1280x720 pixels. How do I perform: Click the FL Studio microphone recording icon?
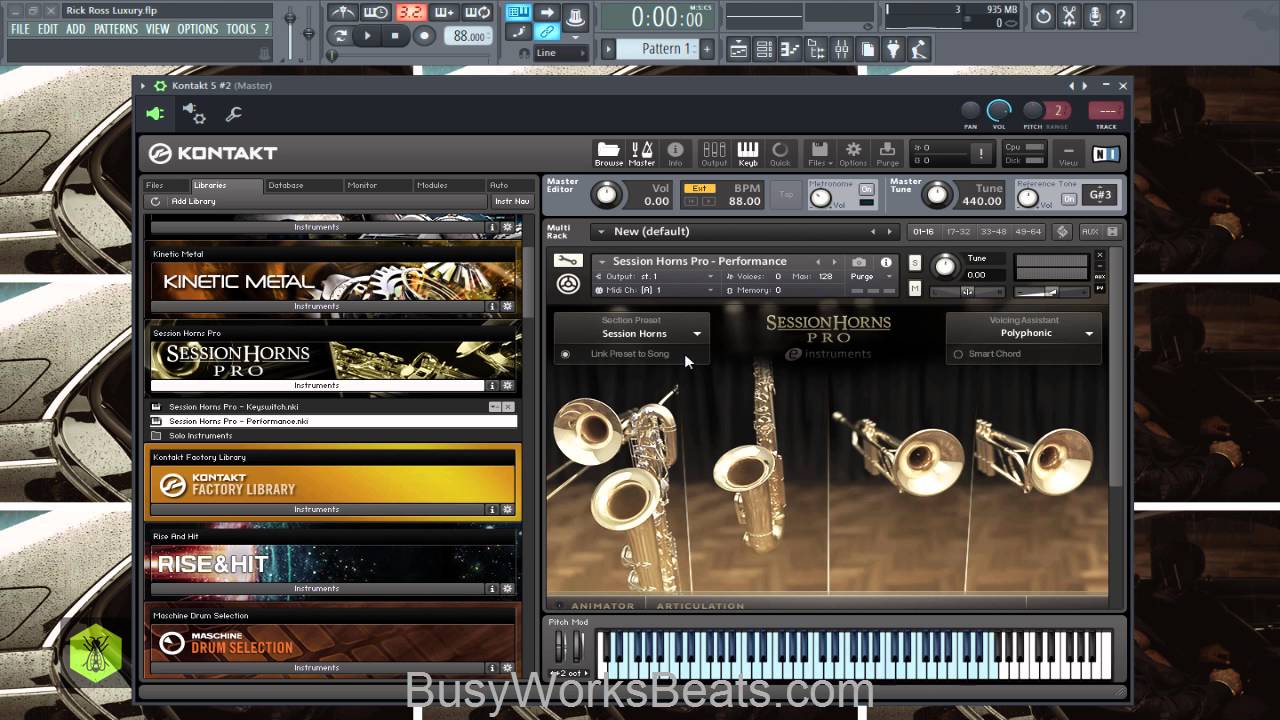pyautogui.click(x=1095, y=16)
